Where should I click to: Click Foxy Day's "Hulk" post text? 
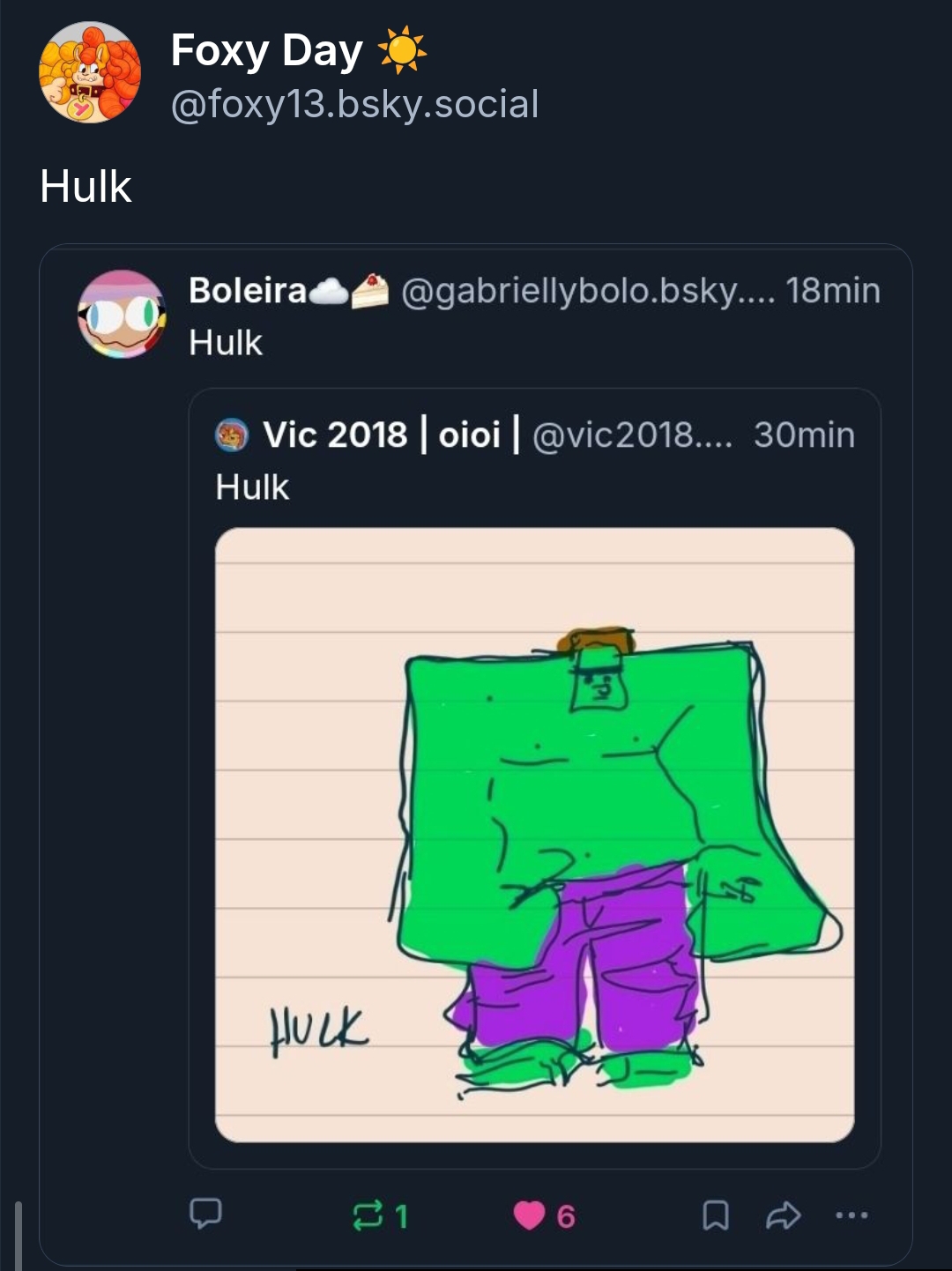click(x=86, y=187)
